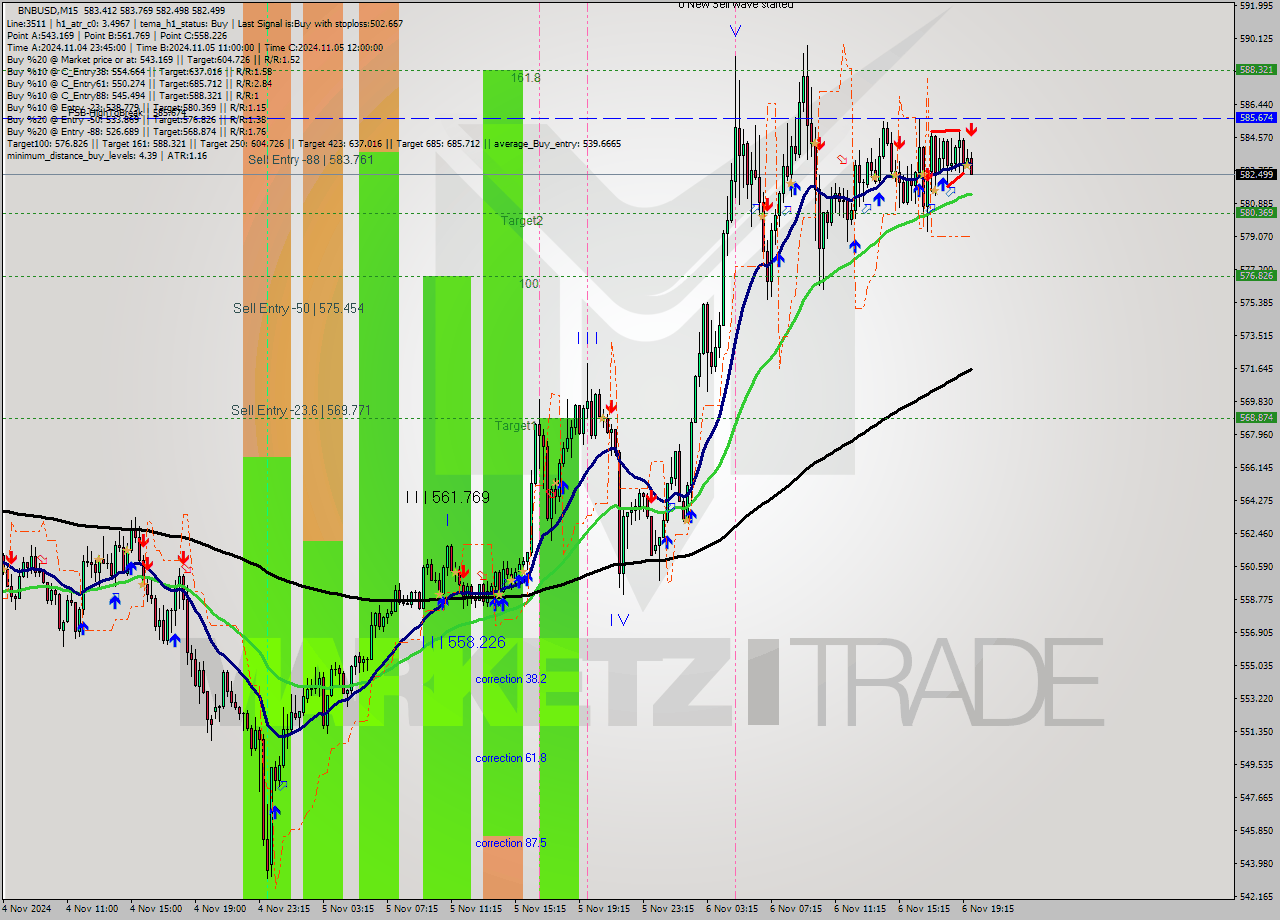Click the '5 Nov 15:15' time label
Image resolution: width=1280 pixels, height=920 pixels.
coord(540,909)
